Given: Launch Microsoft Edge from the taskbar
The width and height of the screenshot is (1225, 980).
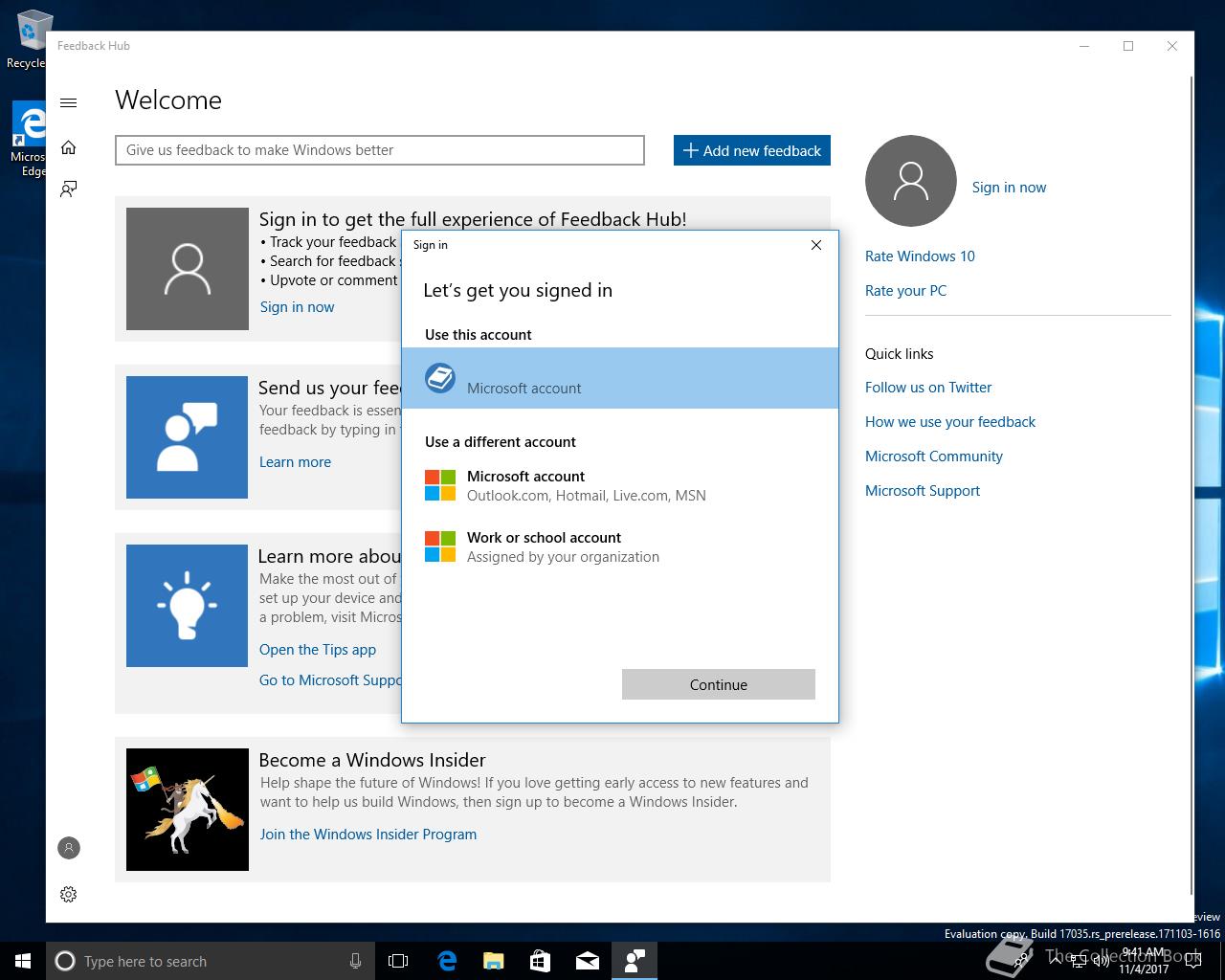Looking at the screenshot, I should 447,961.
